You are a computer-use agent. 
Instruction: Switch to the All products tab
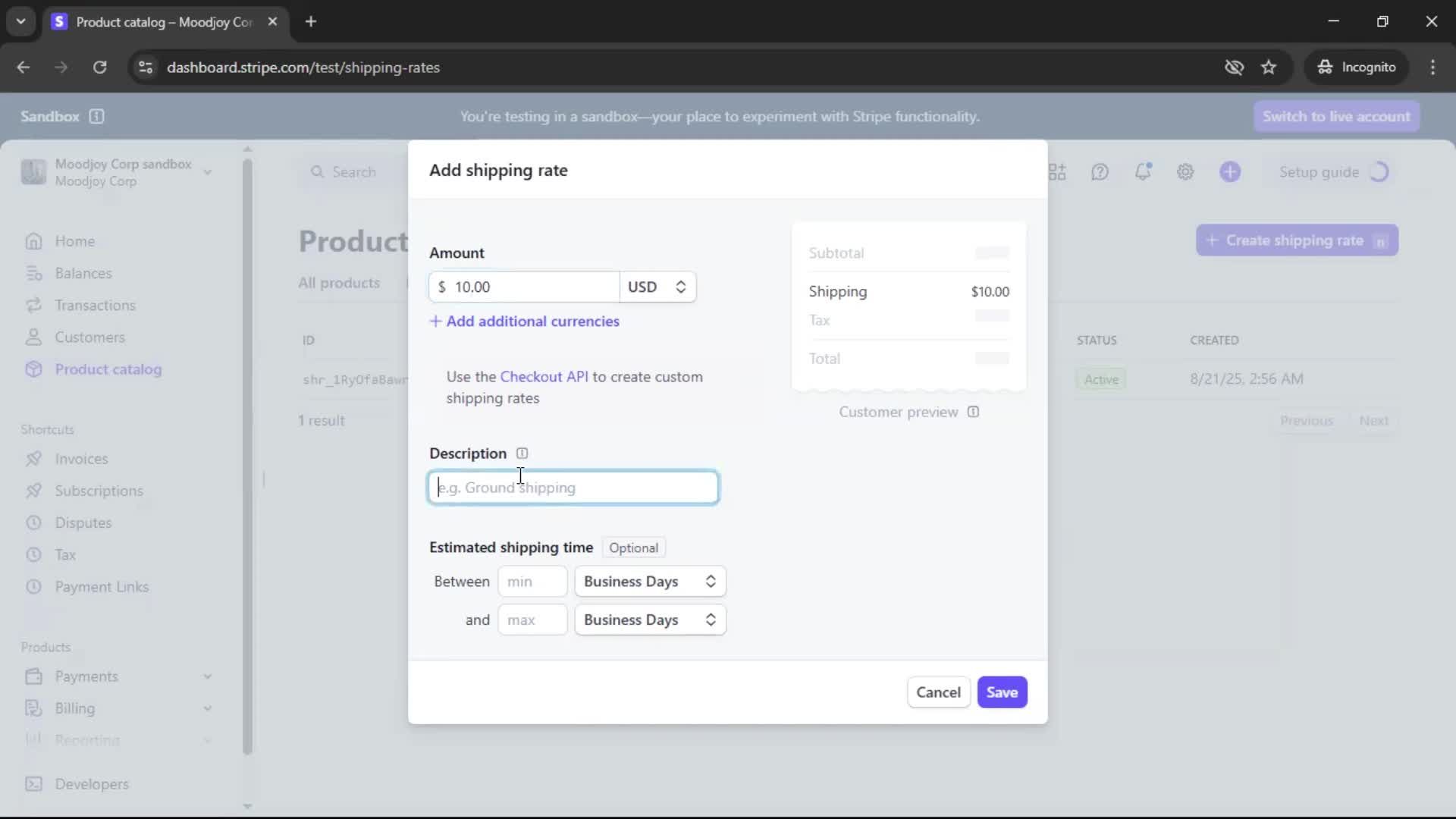point(339,283)
